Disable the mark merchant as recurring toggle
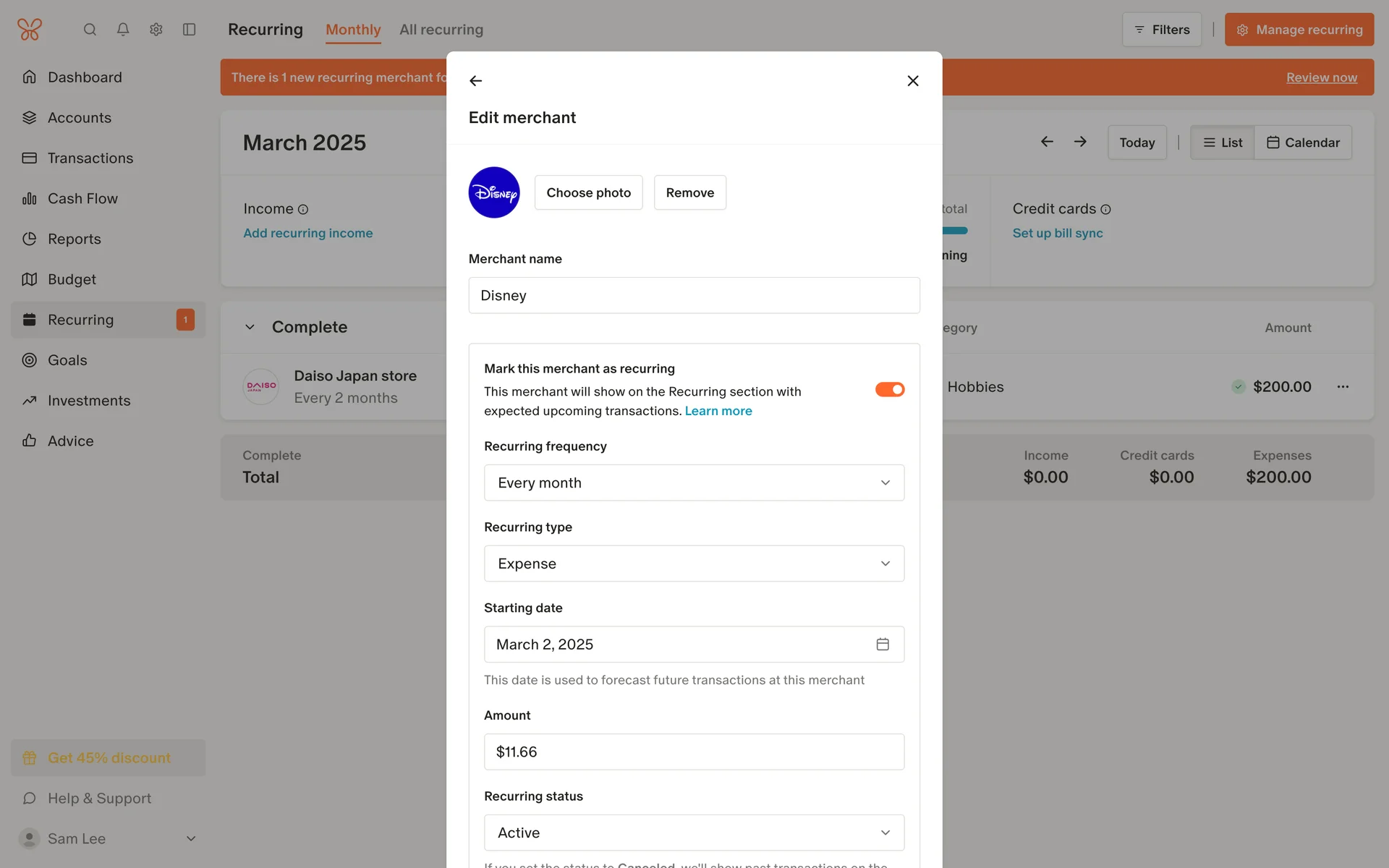Image resolution: width=1389 pixels, height=868 pixels. 890,390
